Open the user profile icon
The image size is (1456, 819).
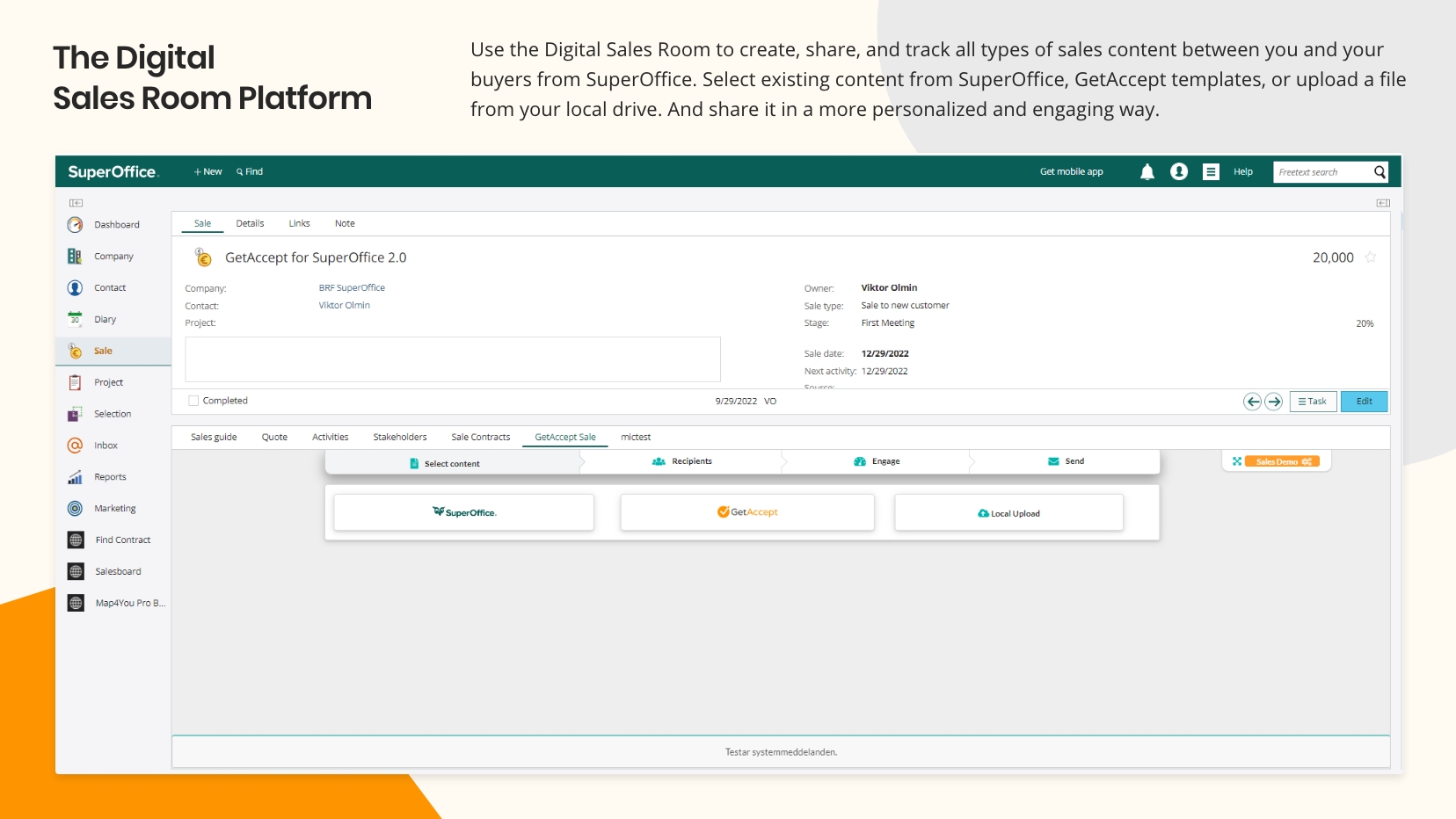[x=1179, y=171]
